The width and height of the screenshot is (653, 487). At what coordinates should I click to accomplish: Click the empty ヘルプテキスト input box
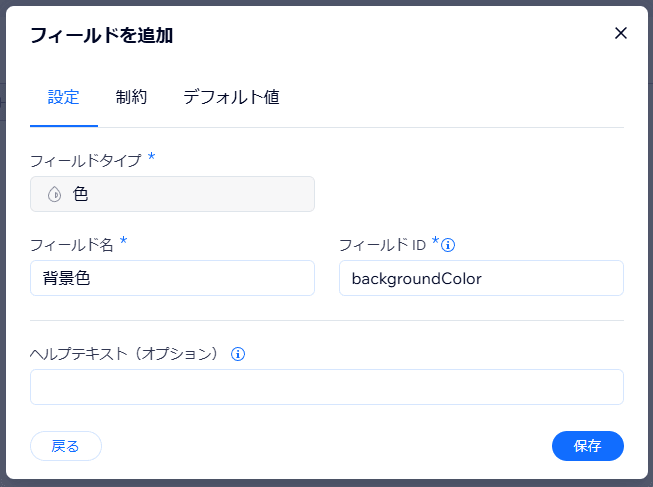point(326,387)
